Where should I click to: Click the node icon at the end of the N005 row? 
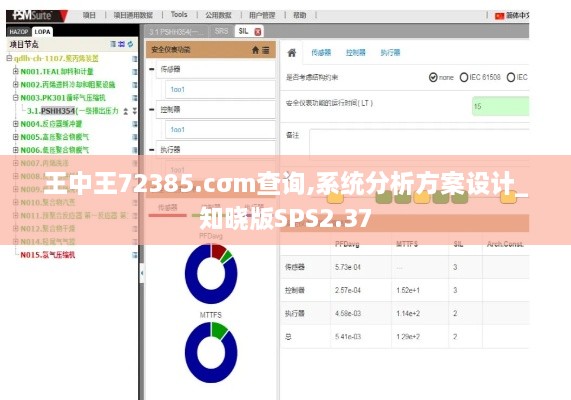click(134, 137)
